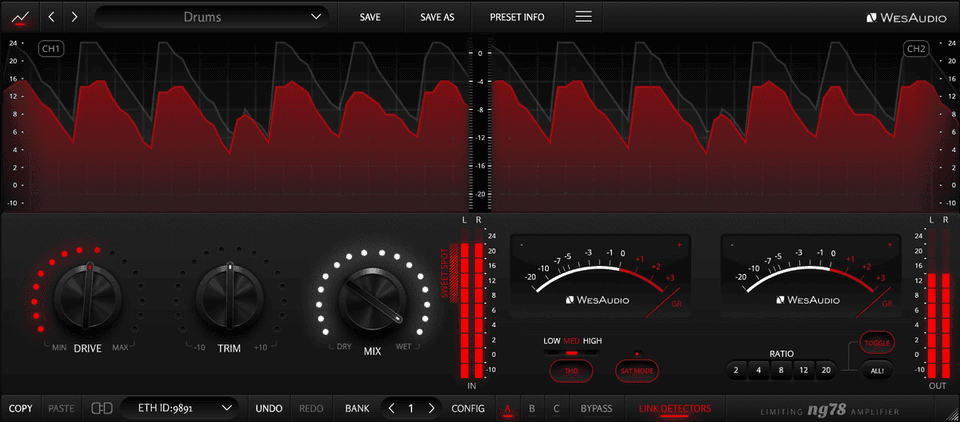Set THD level to HIGH
This screenshot has height=422, width=960.
(x=592, y=341)
